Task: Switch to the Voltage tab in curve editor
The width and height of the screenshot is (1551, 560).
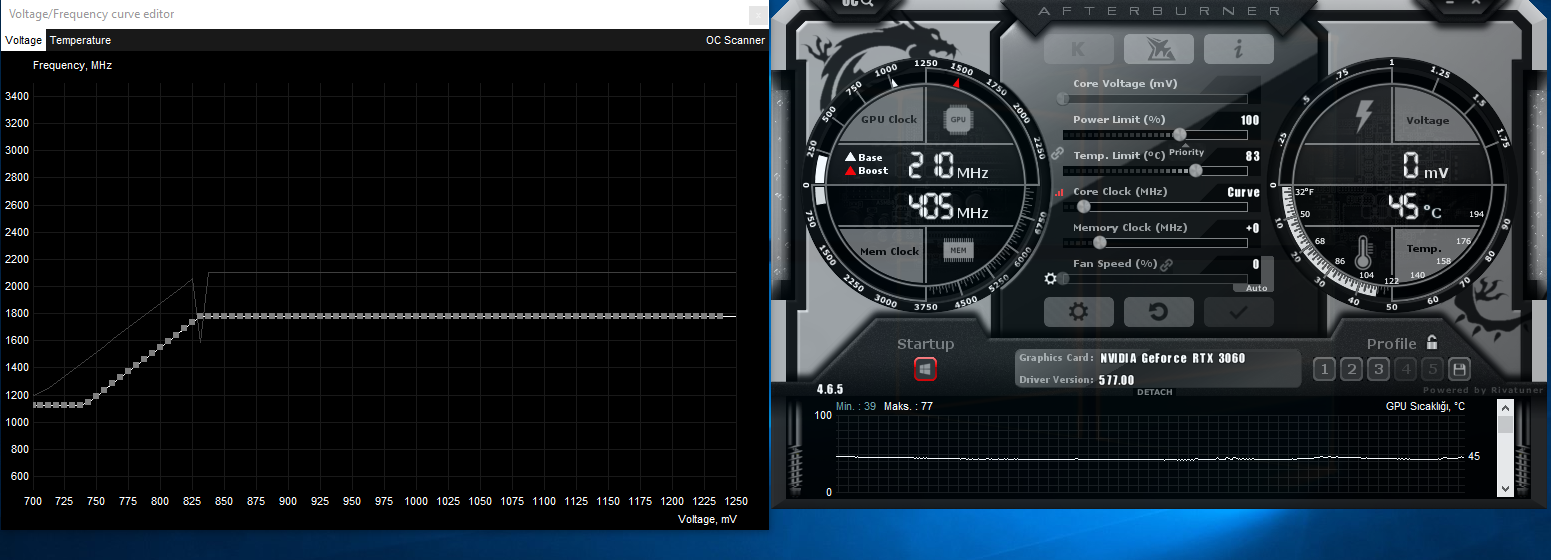Action: (x=23, y=40)
